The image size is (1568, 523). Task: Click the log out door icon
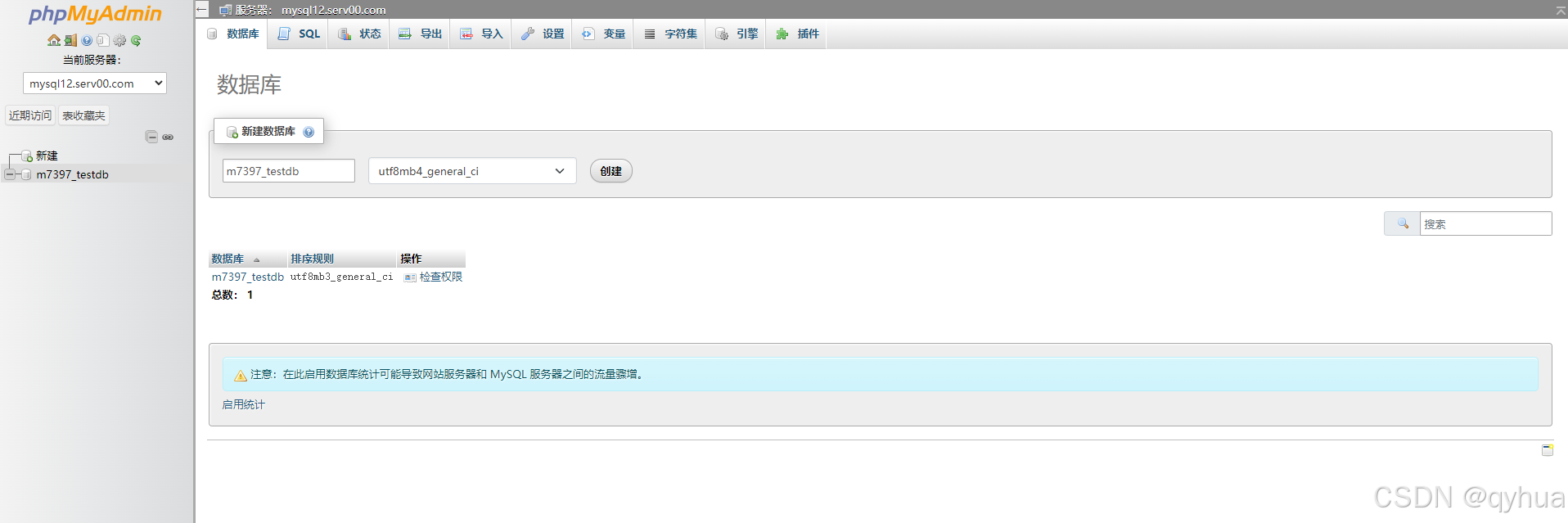70,40
